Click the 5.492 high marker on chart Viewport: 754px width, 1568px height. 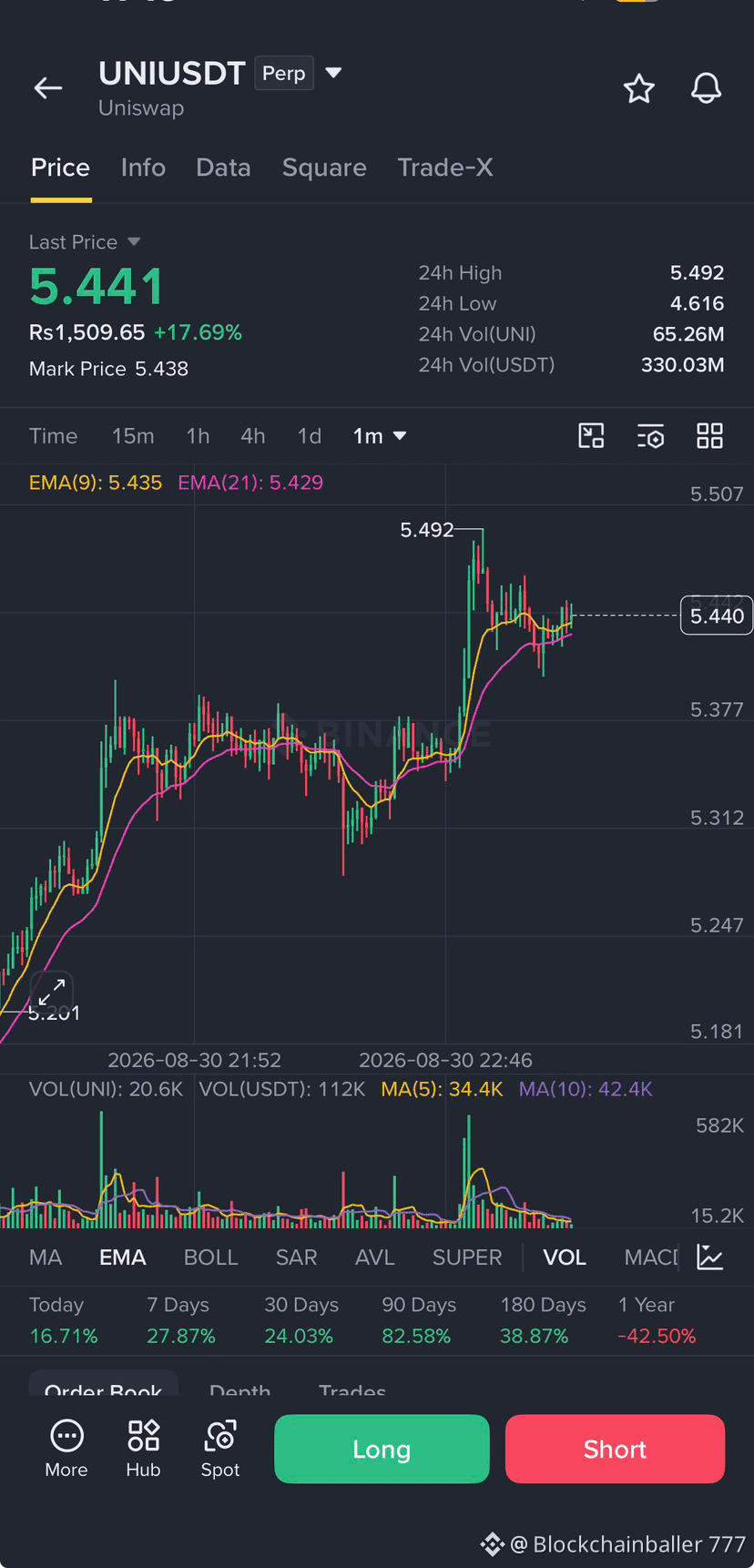pyautogui.click(x=427, y=530)
